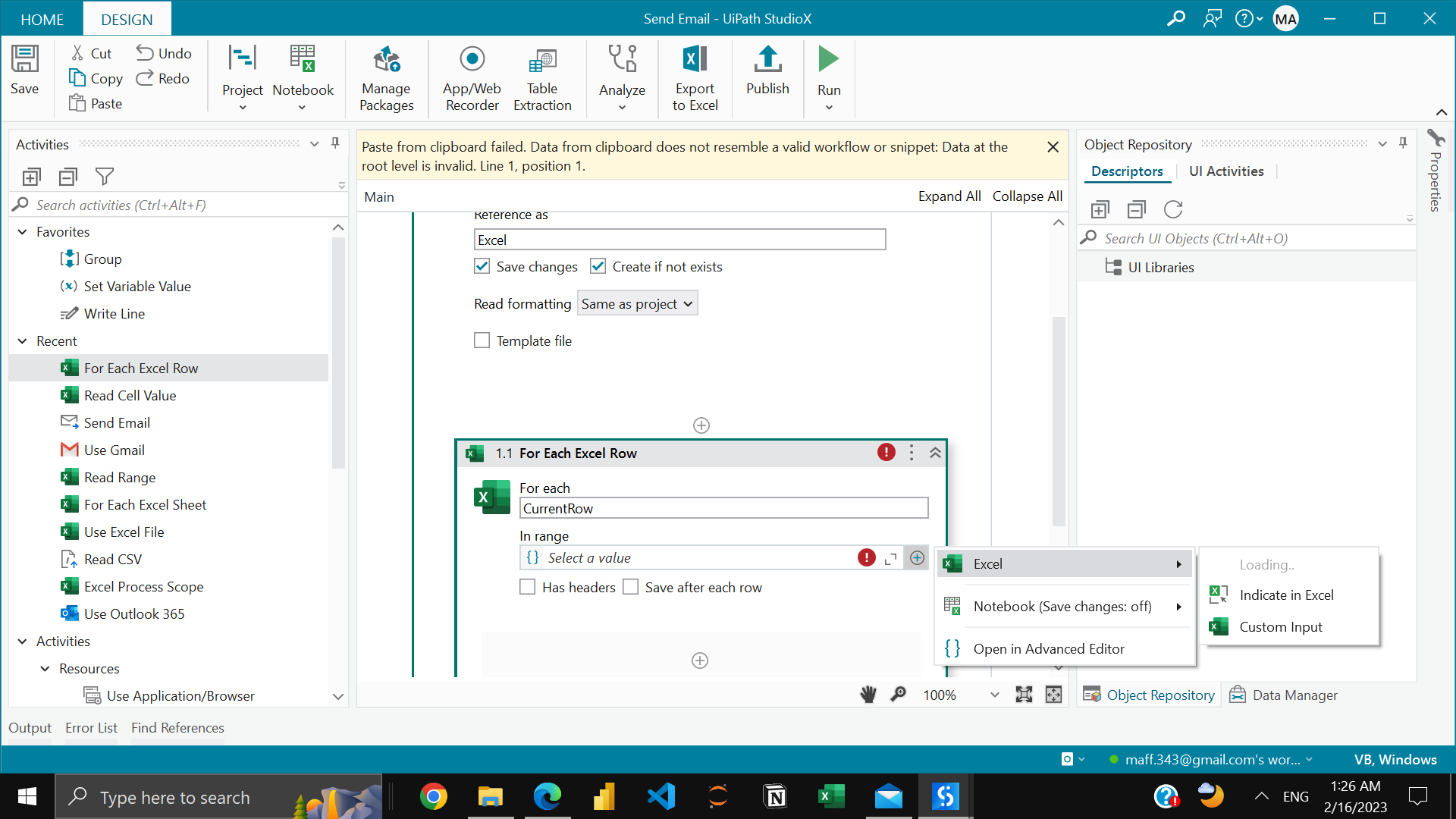Uncheck Create if not exists
The image size is (1456, 819).
pos(598,266)
